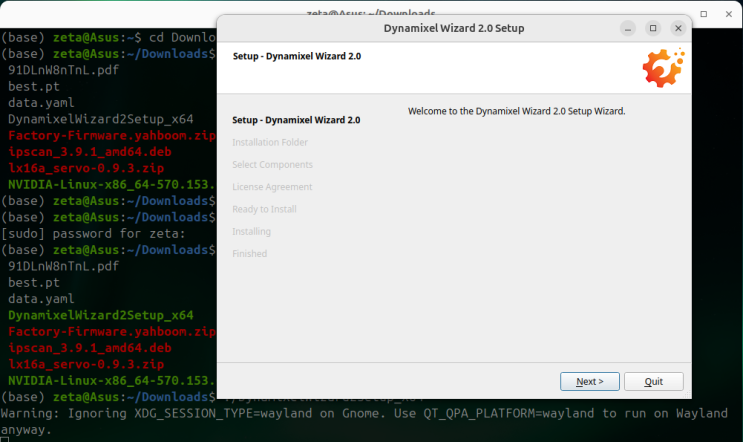Click first 91DLnW8nTnL.pdf entry in terminal
The height and width of the screenshot is (442, 743).
pyautogui.click(x=63, y=70)
